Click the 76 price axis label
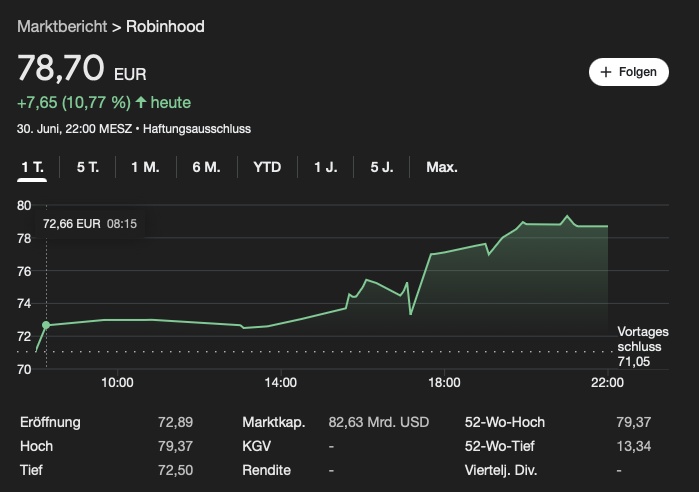Viewport: 699px width, 492px height. tap(24, 271)
